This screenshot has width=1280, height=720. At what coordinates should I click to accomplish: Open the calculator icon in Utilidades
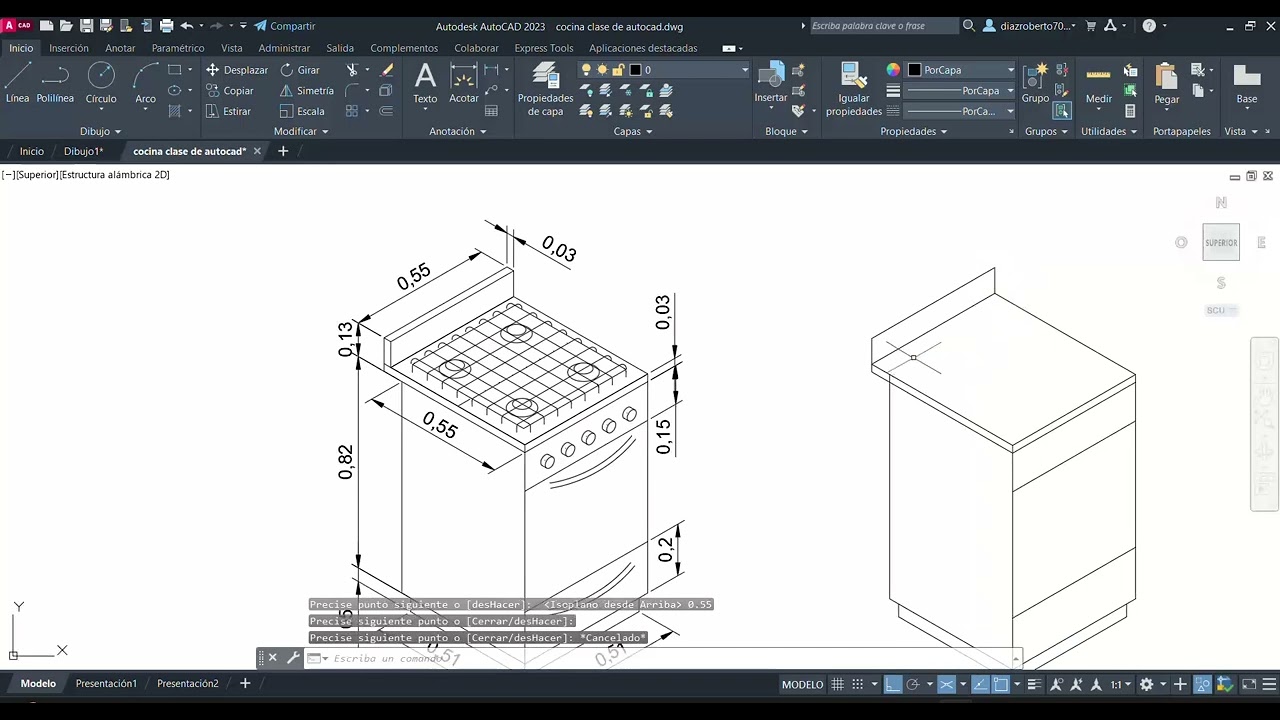coord(1130,112)
